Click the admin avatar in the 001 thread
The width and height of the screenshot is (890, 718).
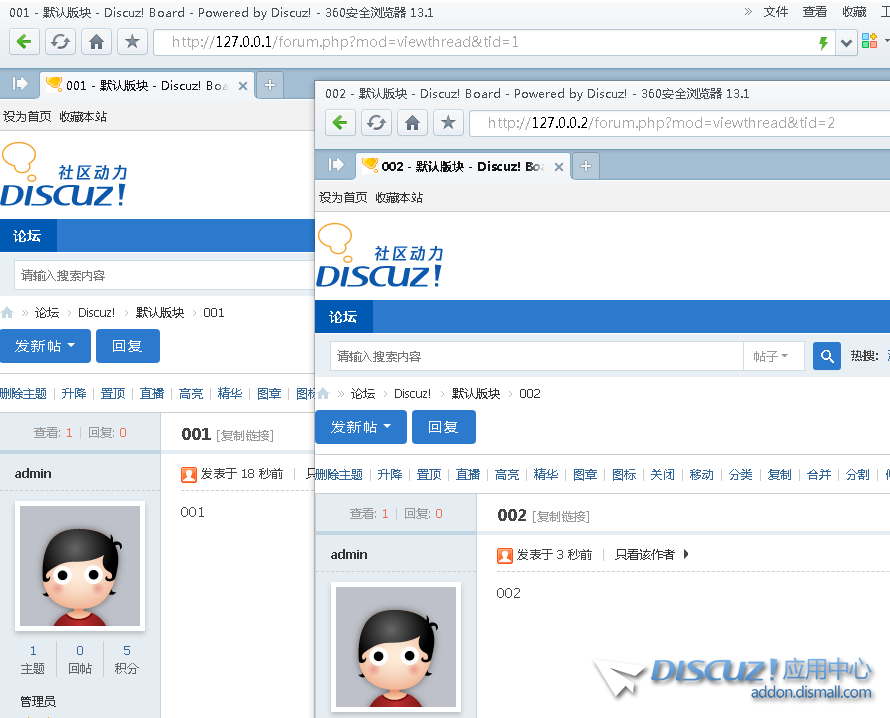point(80,566)
